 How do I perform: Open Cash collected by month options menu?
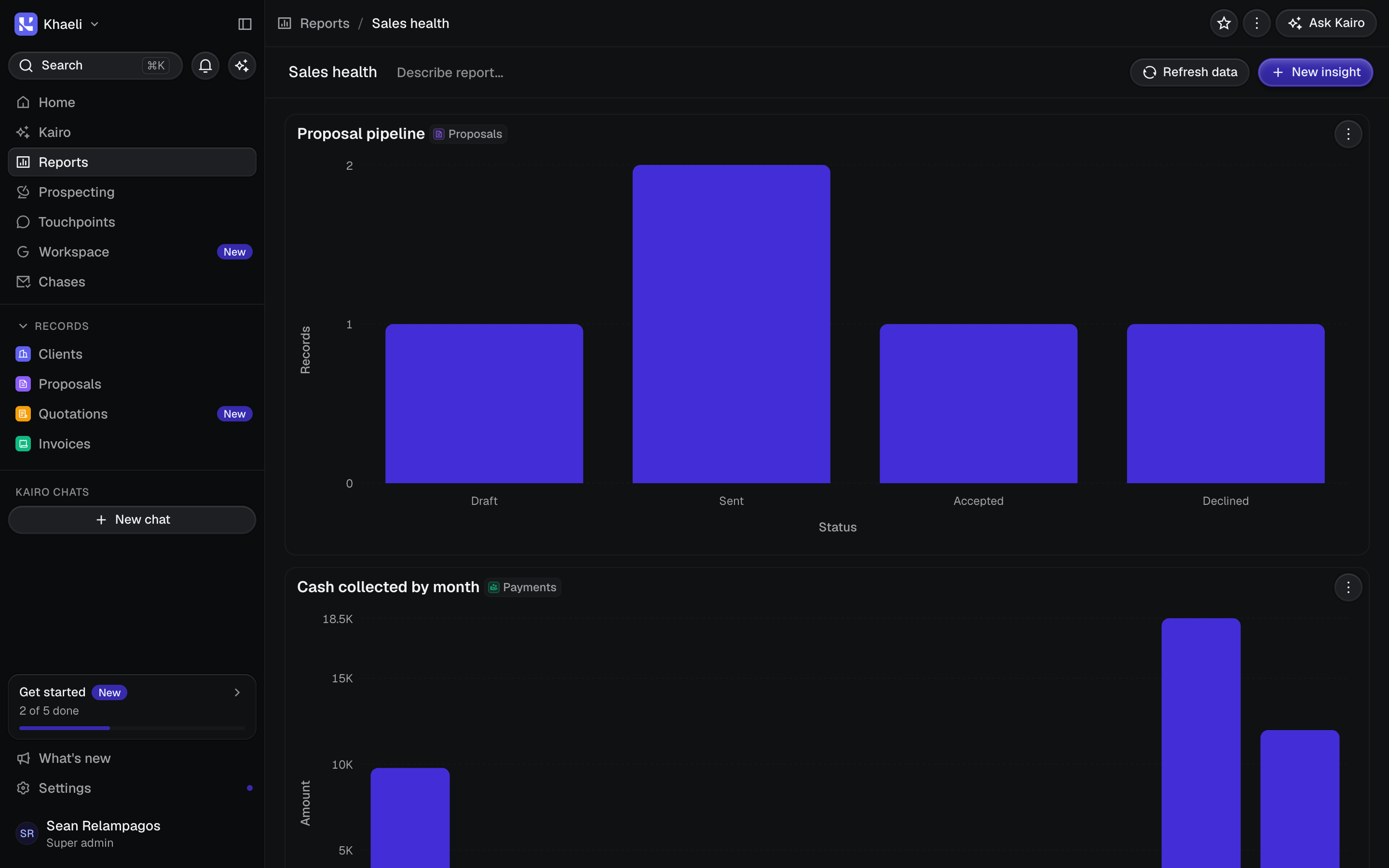coord(1348,587)
